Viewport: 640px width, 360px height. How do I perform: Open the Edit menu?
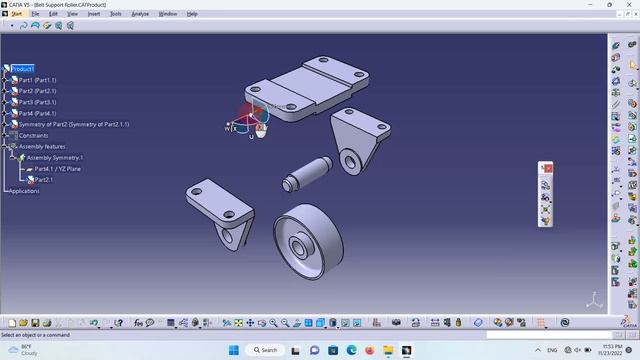pyautogui.click(x=53, y=14)
